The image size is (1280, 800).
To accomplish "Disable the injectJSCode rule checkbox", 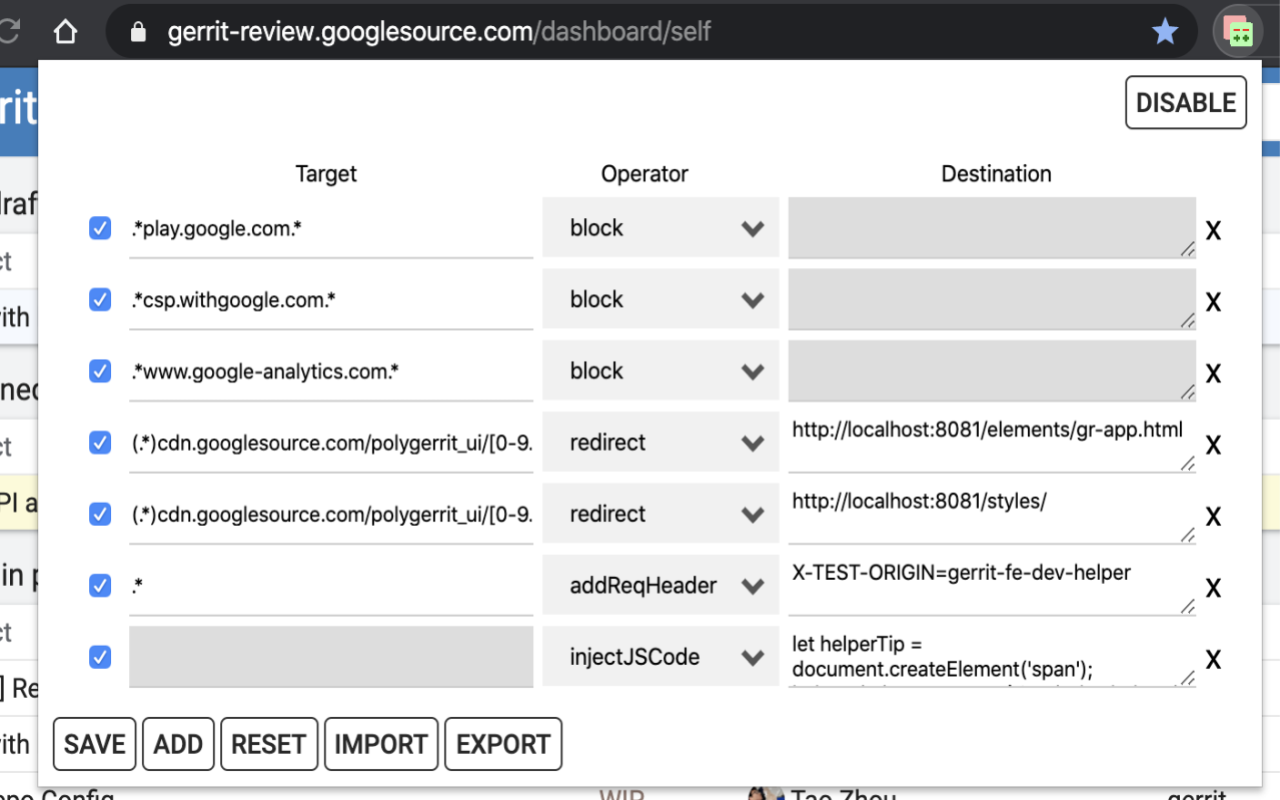I will click(x=100, y=657).
